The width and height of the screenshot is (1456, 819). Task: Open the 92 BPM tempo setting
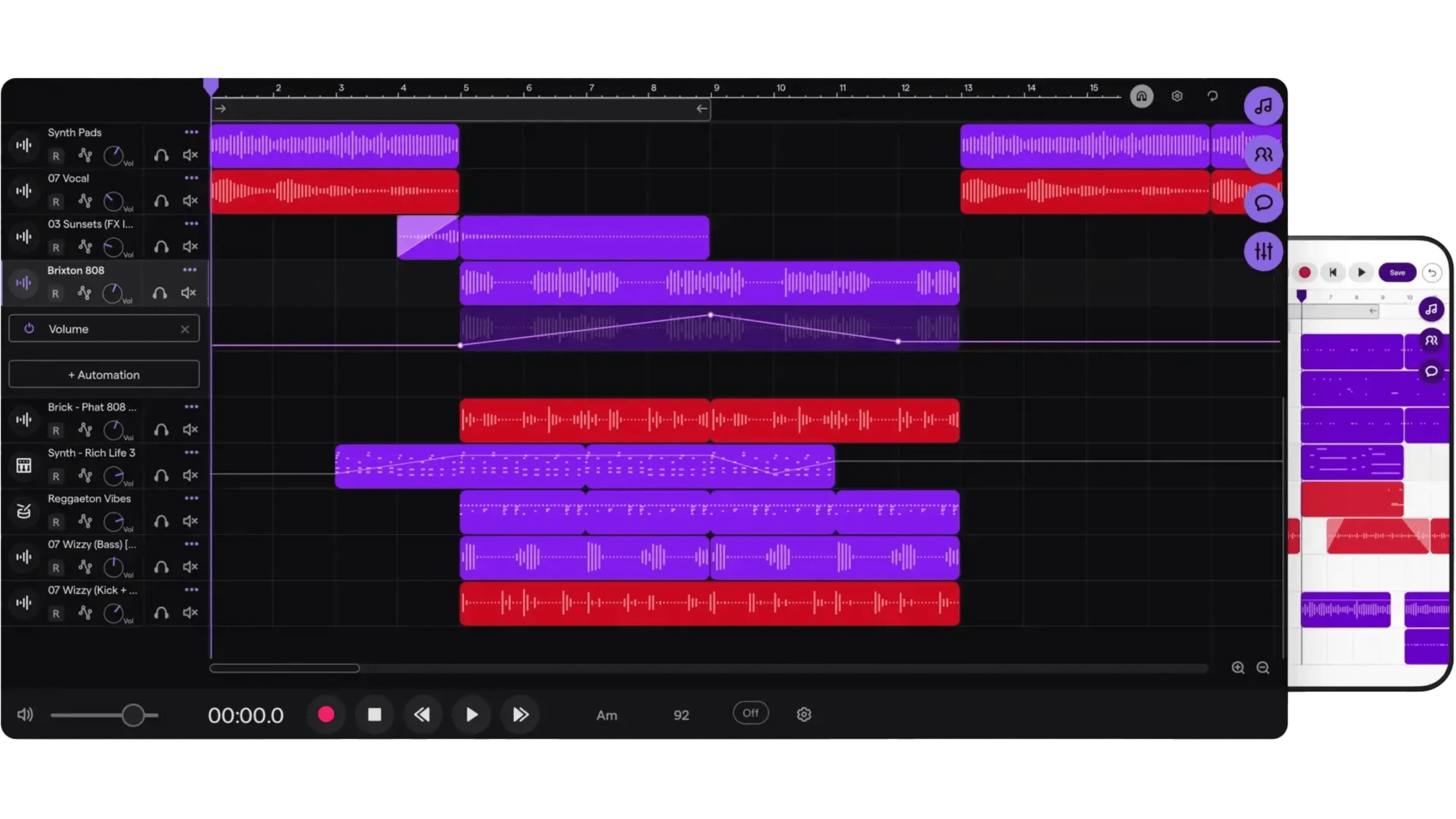681,714
